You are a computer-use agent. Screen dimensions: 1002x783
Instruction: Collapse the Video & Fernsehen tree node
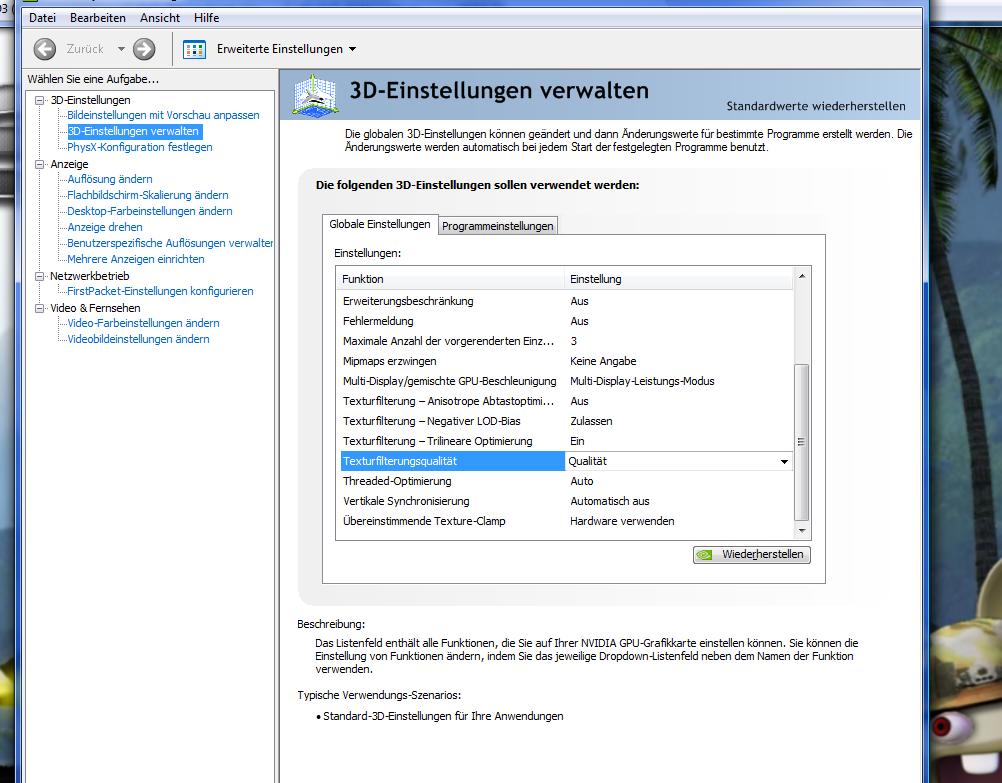(x=40, y=308)
